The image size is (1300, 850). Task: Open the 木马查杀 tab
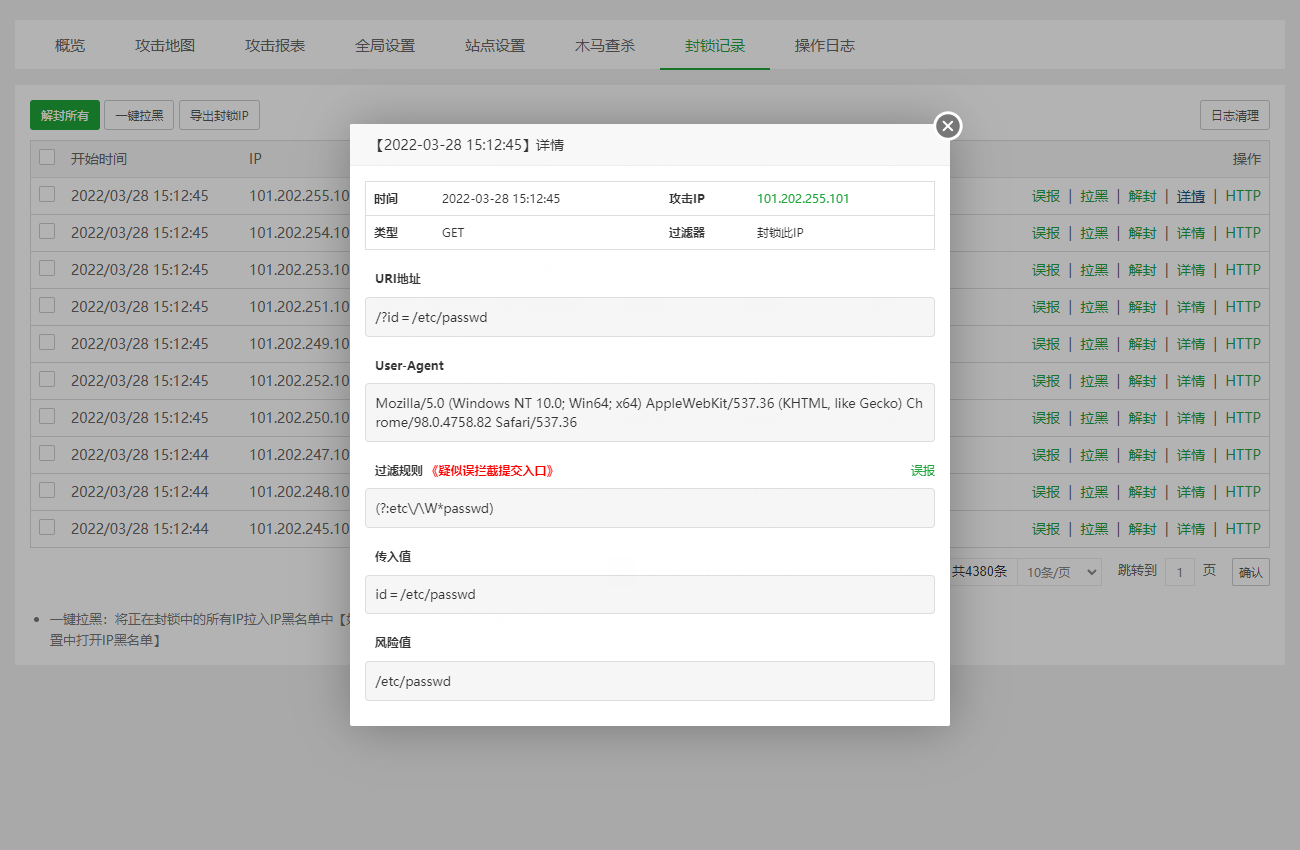point(604,45)
